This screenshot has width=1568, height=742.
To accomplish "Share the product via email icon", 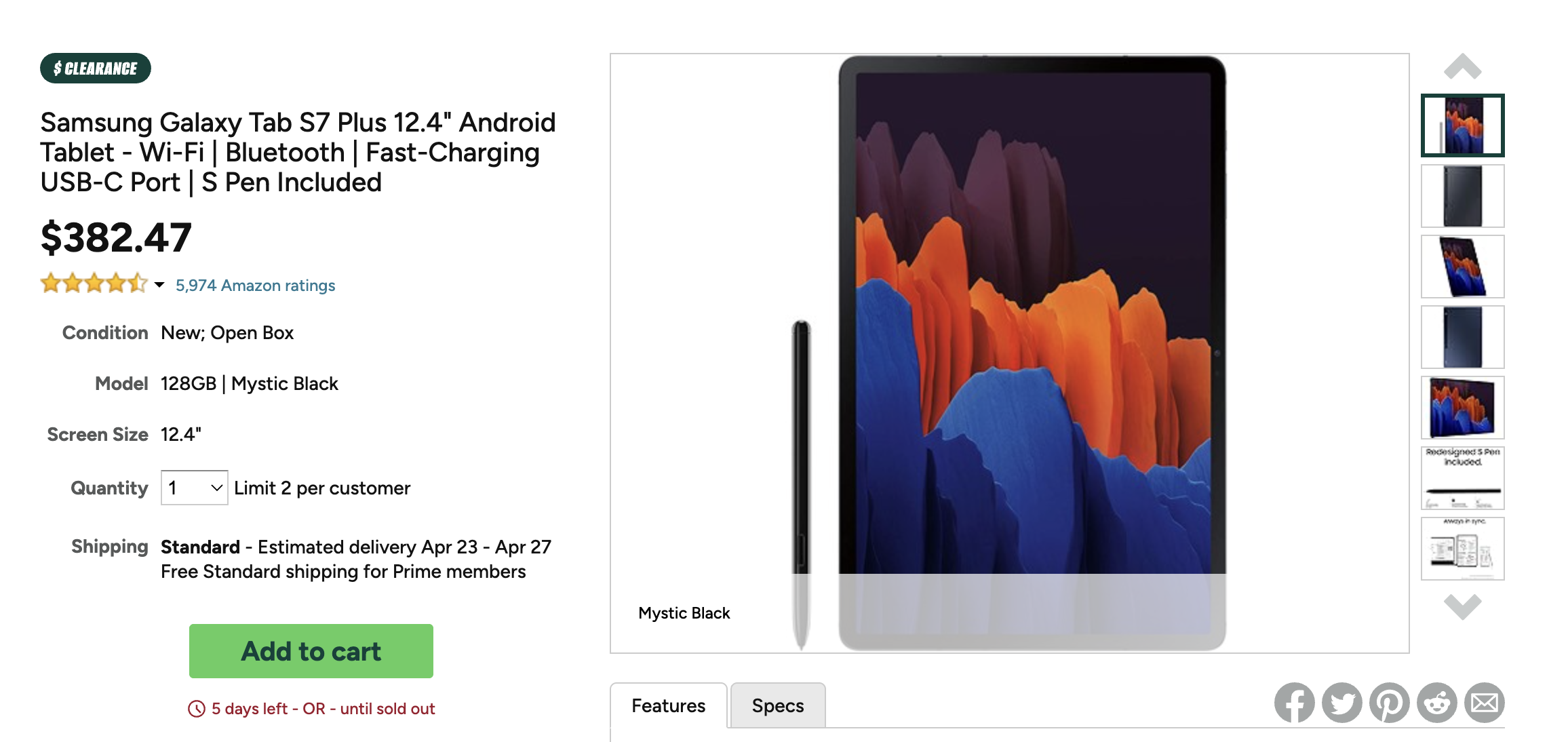I will point(1484,703).
